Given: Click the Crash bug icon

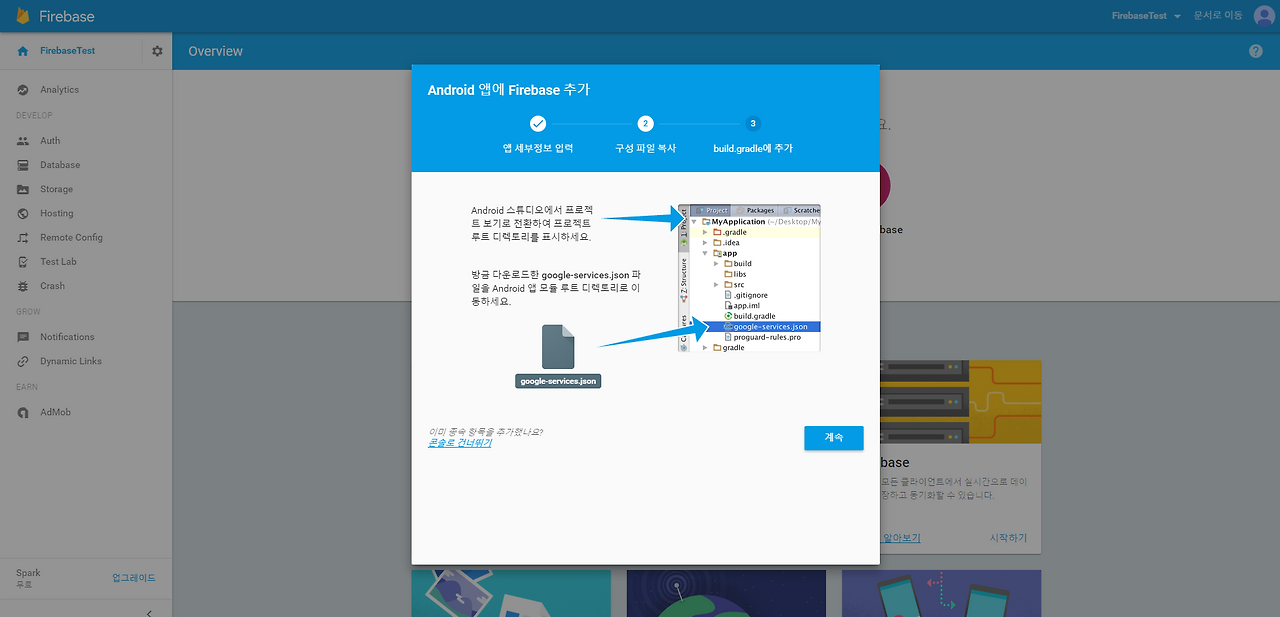Looking at the screenshot, I should coord(23,286).
